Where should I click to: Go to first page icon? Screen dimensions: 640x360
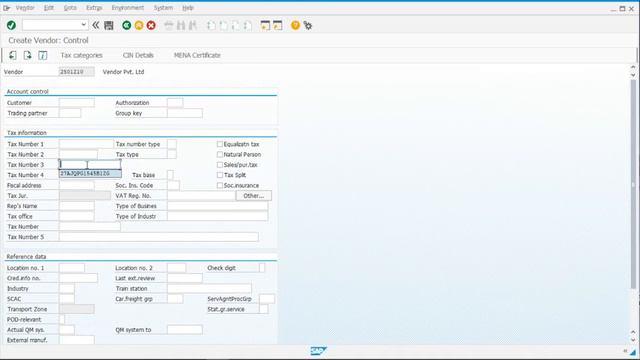tap(211, 25)
